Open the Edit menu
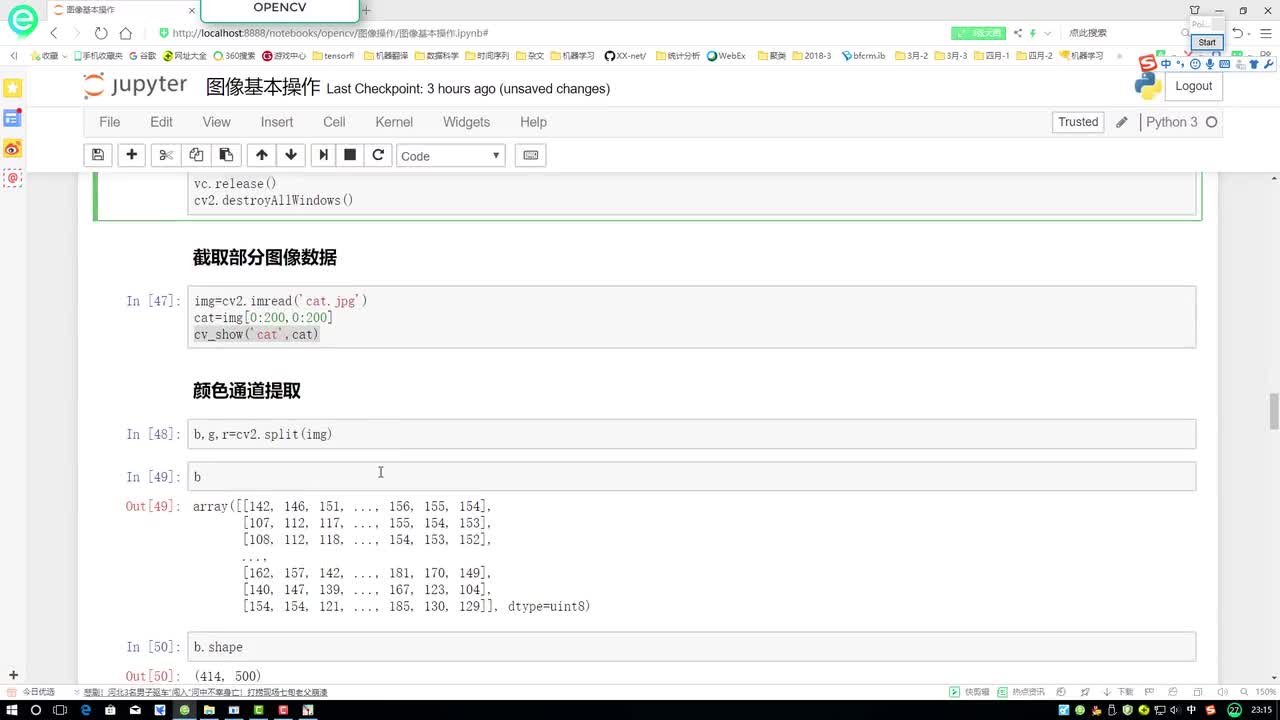This screenshot has width=1280, height=720. tap(161, 122)
